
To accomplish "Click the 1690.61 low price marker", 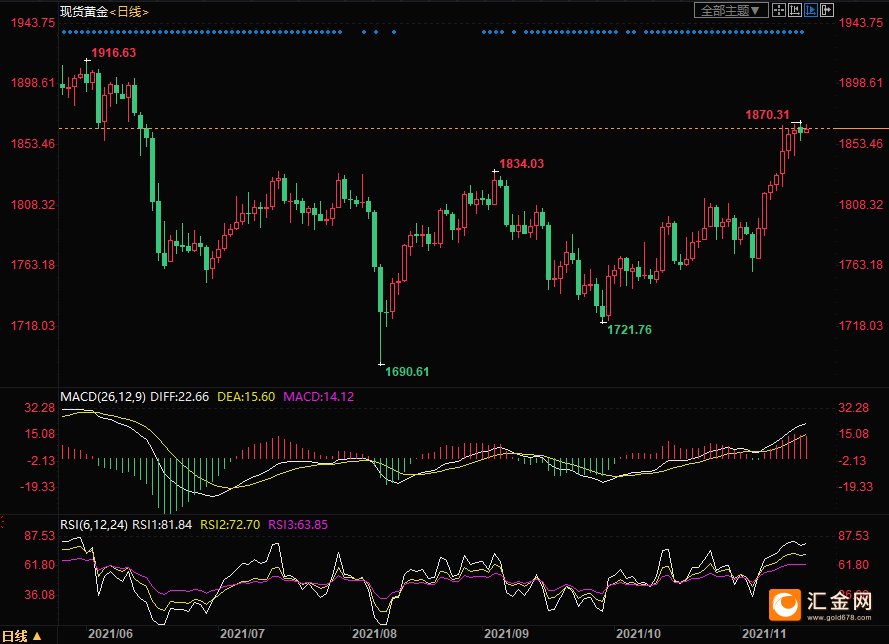I will pos(407,372).
